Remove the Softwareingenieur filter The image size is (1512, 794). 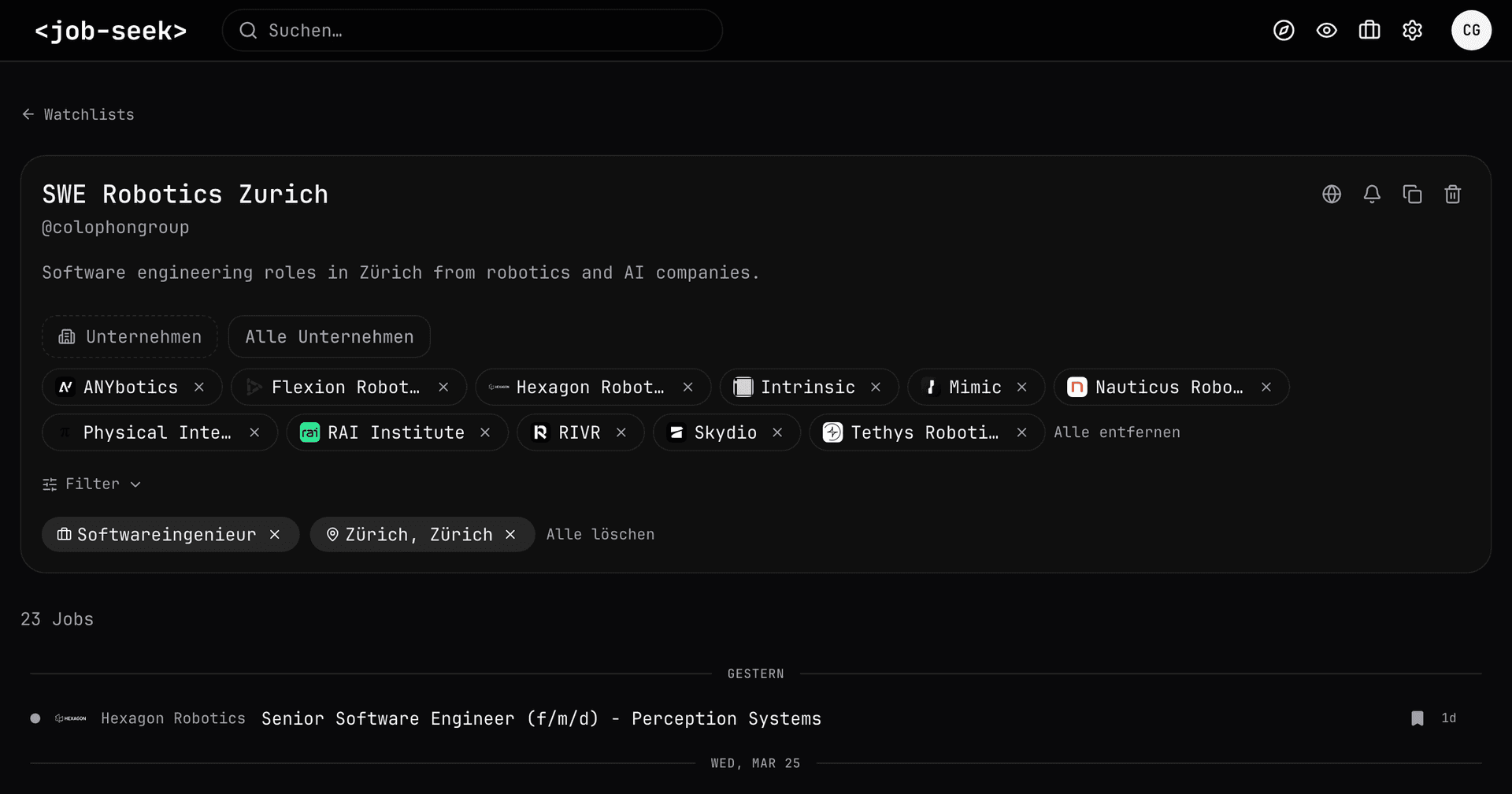pyautogui.click(x=275, y=535)
